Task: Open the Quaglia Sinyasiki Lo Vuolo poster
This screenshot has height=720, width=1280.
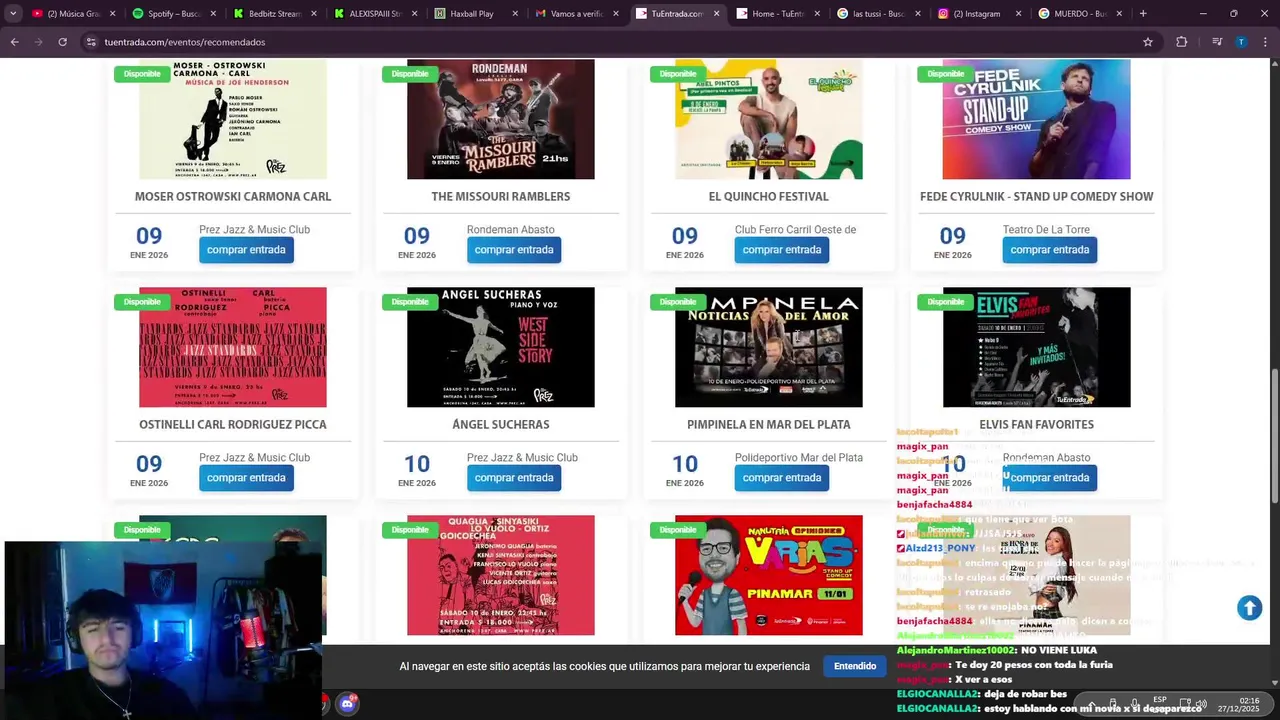Action: coord(501,575)
